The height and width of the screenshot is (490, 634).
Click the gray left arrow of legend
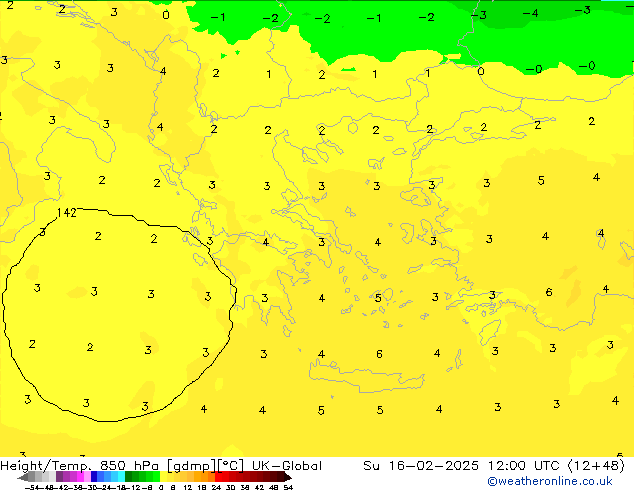point(22,477)
